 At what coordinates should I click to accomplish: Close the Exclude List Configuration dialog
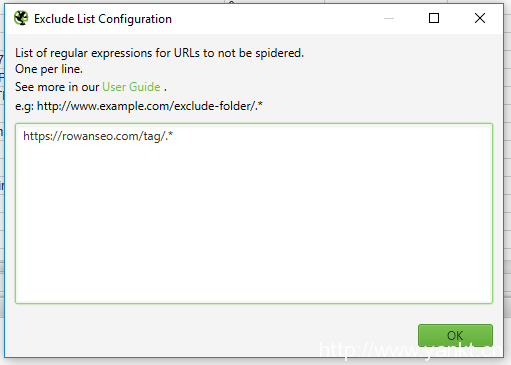480,18
